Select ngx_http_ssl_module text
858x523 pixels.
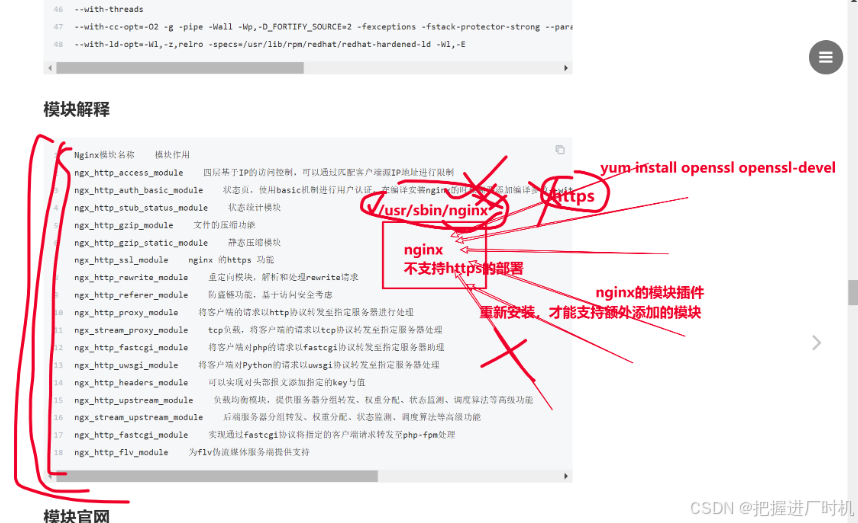121,260
